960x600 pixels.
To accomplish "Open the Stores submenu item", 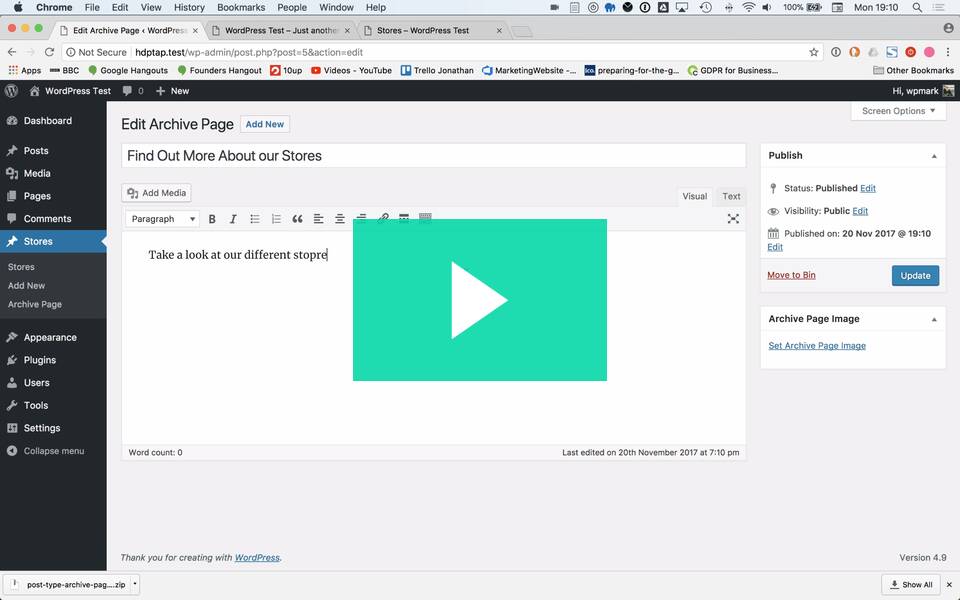I will pyautogui.click(x=21, y=267).
